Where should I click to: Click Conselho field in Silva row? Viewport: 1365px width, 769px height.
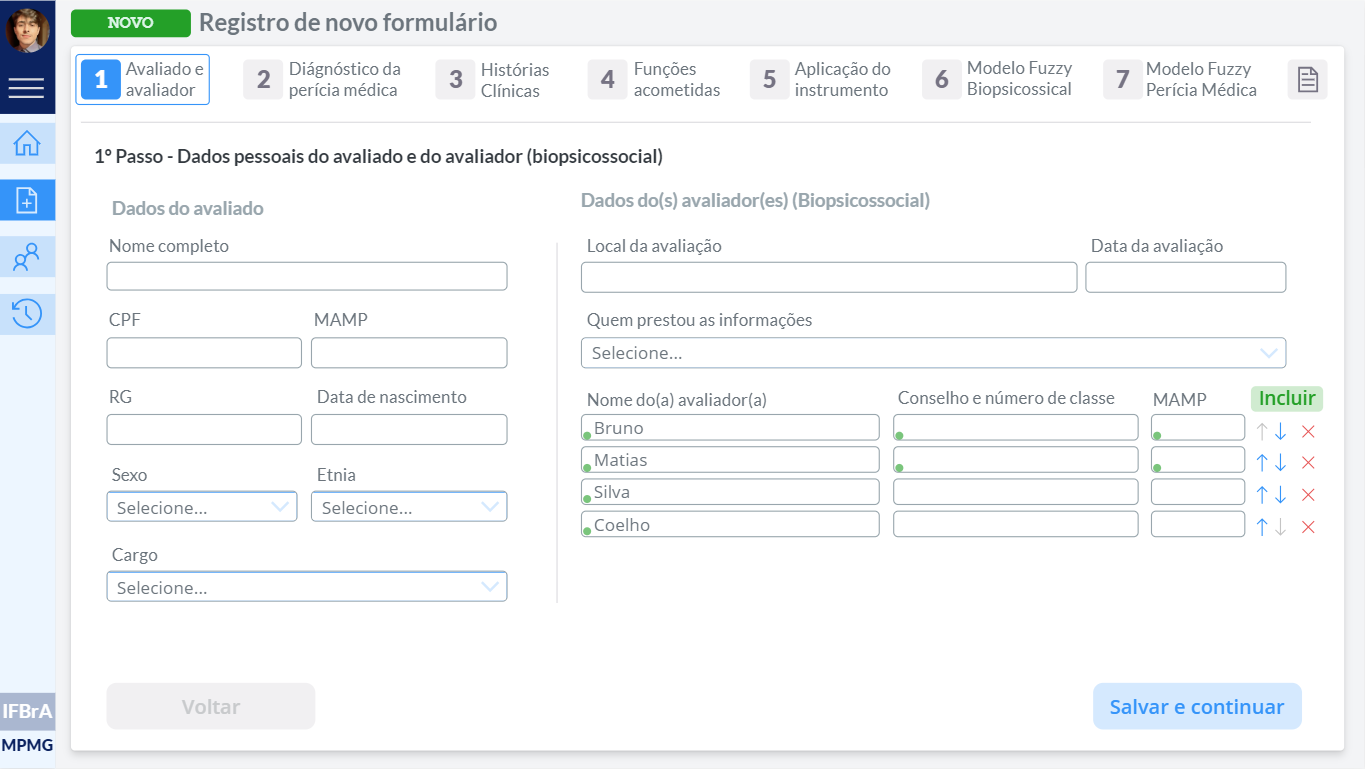click(x=1015, y=492)
